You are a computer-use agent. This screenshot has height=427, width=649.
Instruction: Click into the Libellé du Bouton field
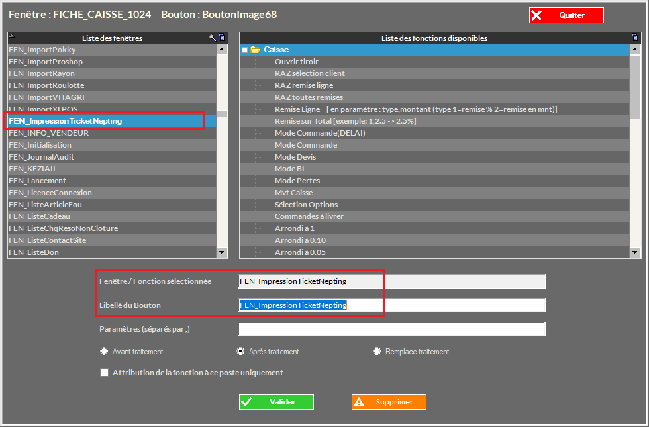[391, 305]
